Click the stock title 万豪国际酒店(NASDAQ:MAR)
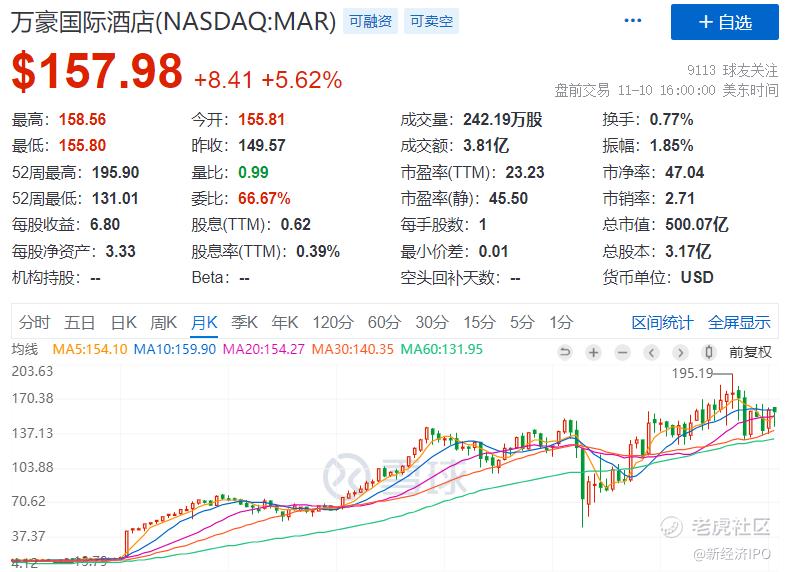 pyautogui.click(x=173, y=22)
